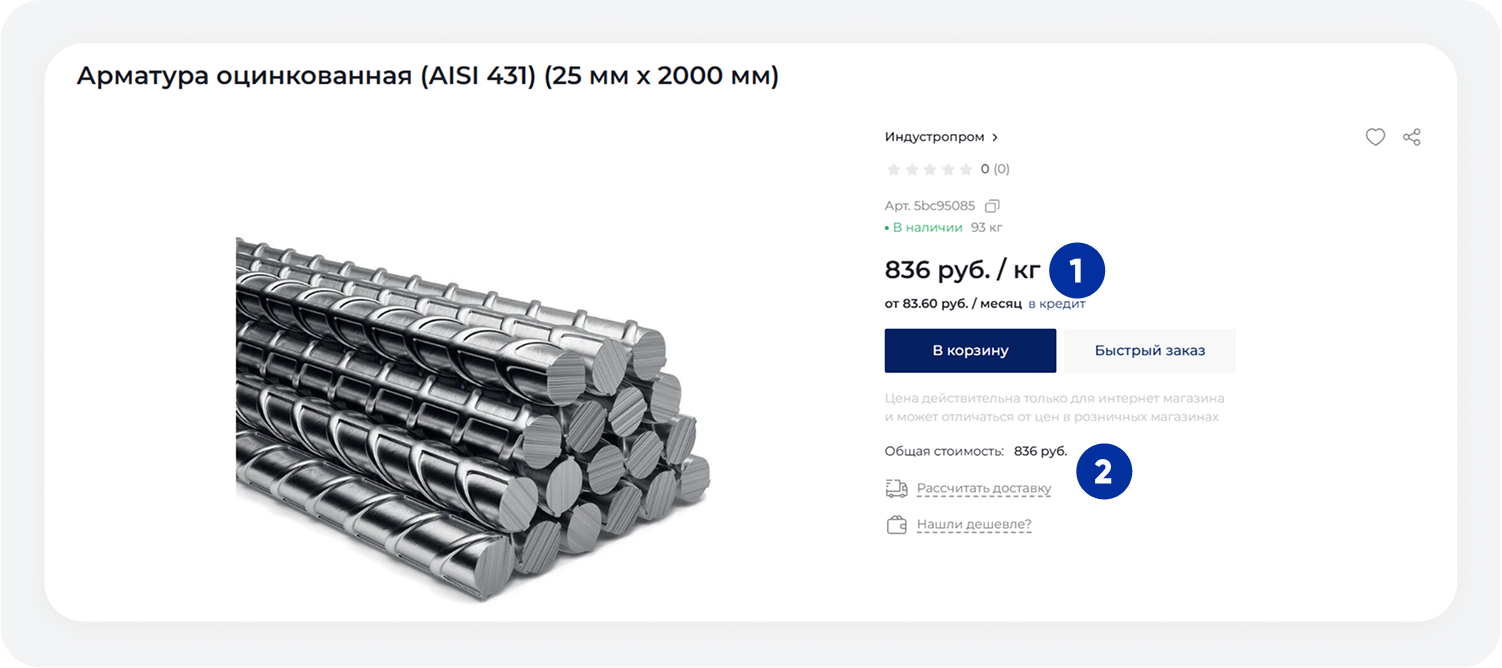Expand the chevron next to Индустропром
This screenshot has height=668, width=1502.
[995, 137]
